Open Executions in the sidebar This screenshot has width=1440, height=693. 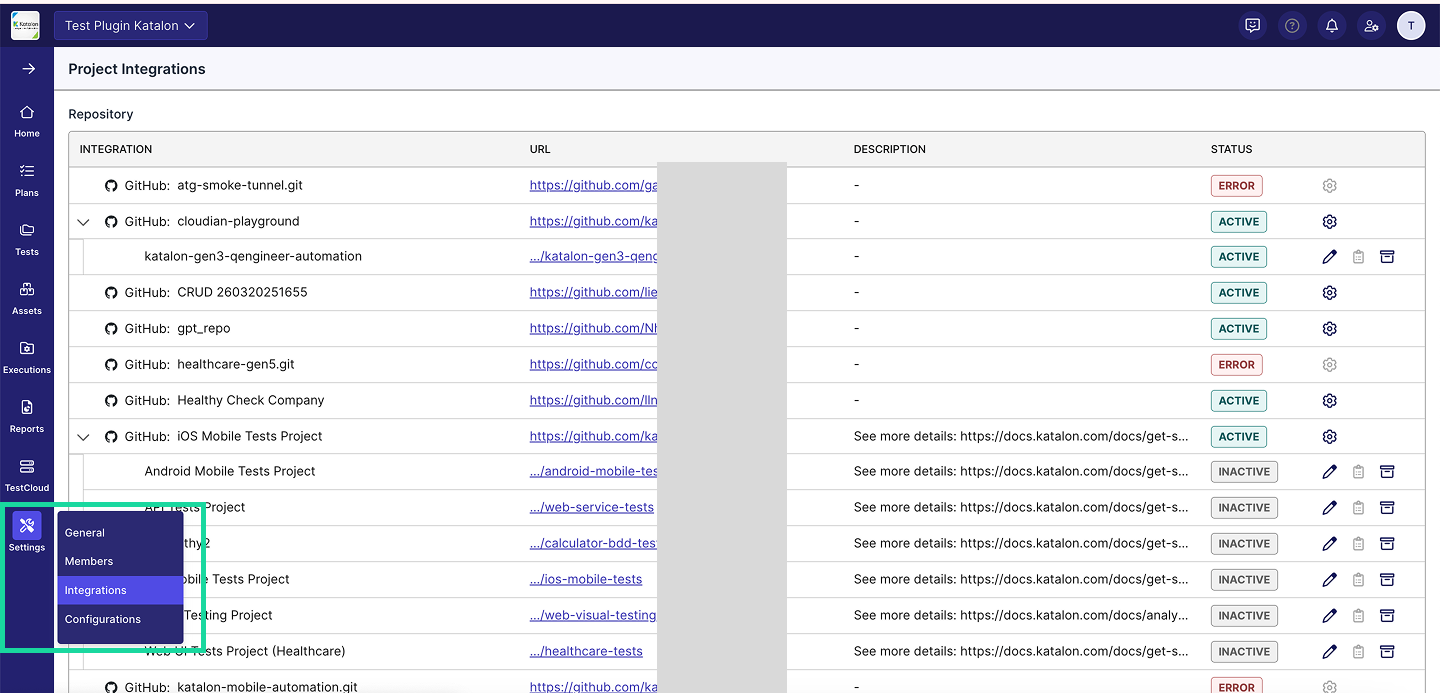point(27,357)
